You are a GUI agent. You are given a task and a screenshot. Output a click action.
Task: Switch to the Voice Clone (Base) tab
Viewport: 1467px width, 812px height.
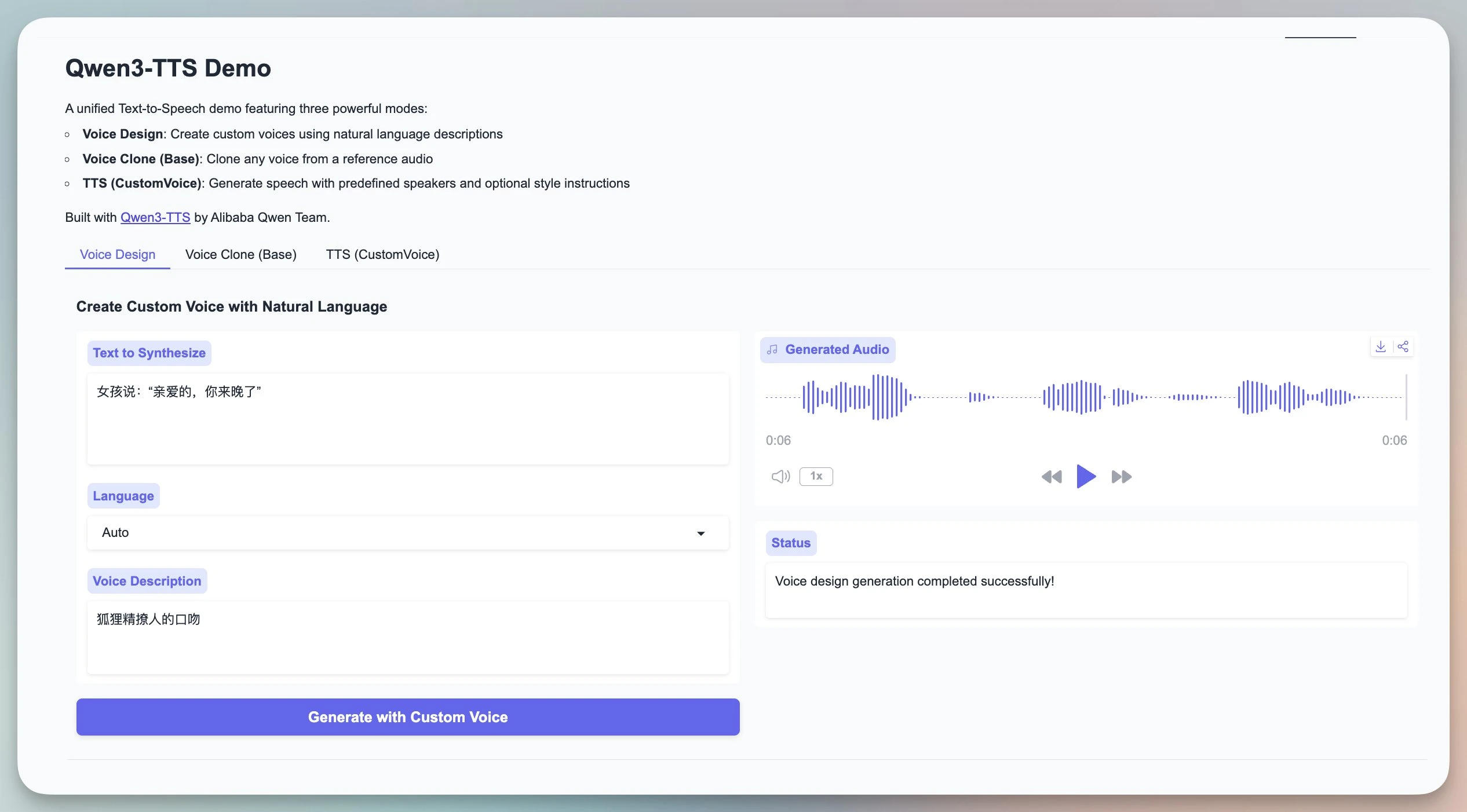pyautogui.click(x=240, y=255)
